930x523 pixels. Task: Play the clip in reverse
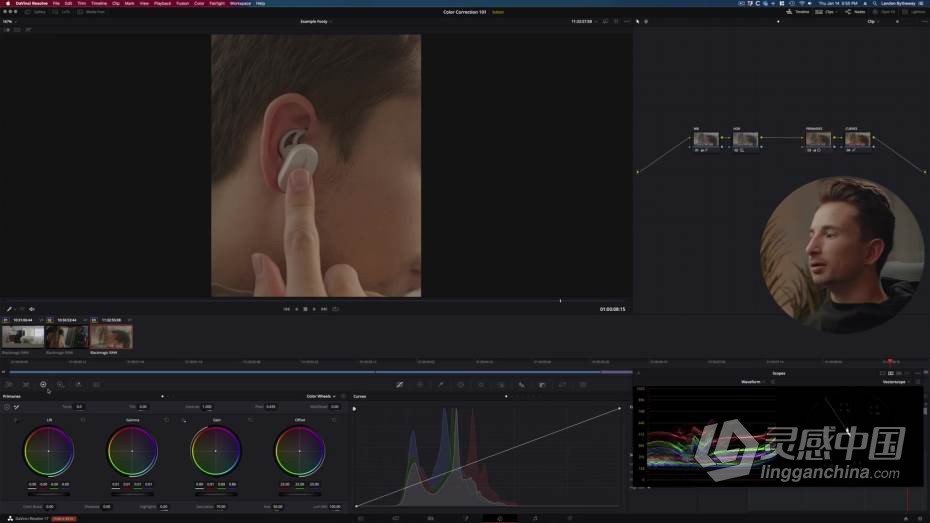pos(297,309)
